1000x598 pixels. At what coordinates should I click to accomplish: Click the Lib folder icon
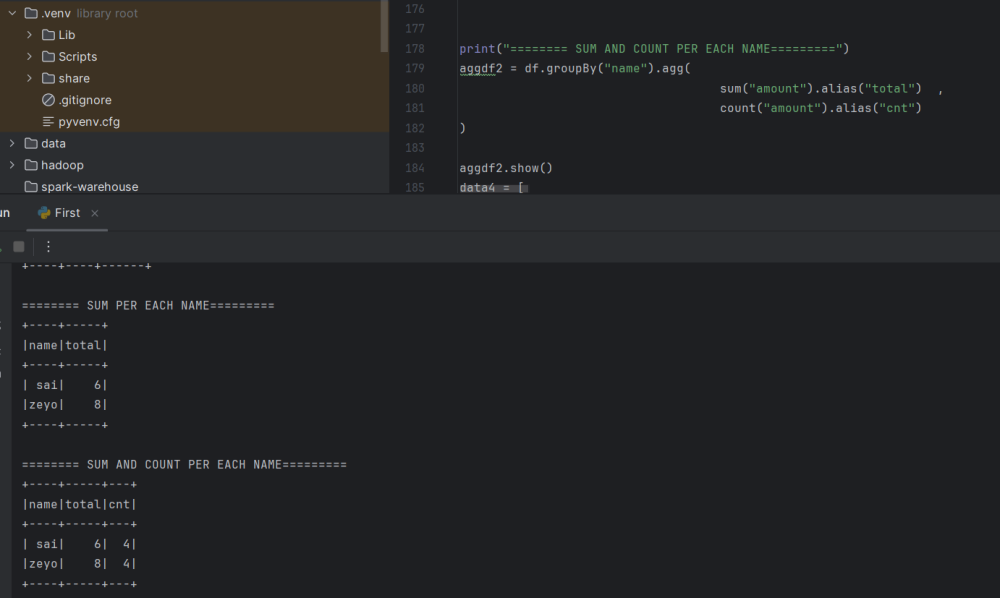48,34
